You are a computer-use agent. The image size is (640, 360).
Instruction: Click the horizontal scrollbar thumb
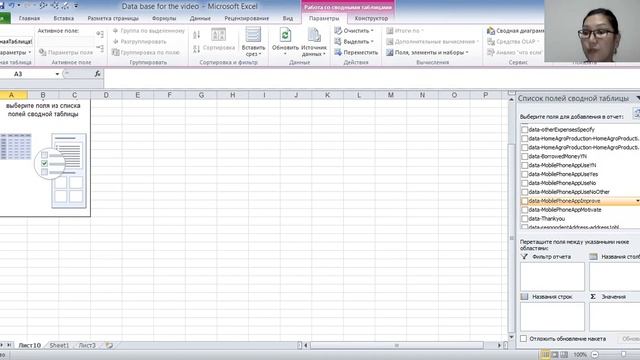coord(396,345)
